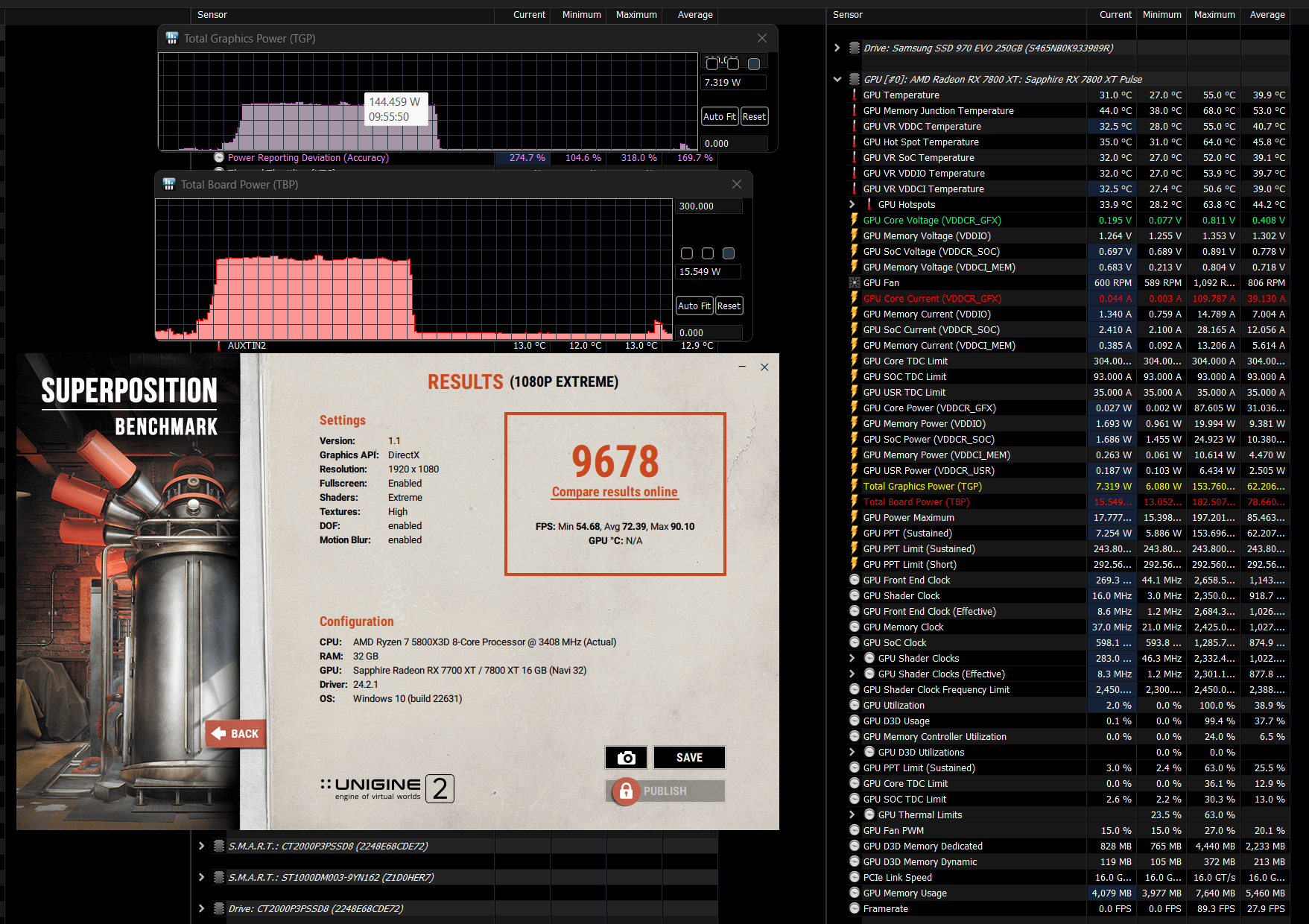Click circle icon beside GPU Memory Usage
The width and height of the screenshot is (1309, 924).
click(x=855, y=893)
